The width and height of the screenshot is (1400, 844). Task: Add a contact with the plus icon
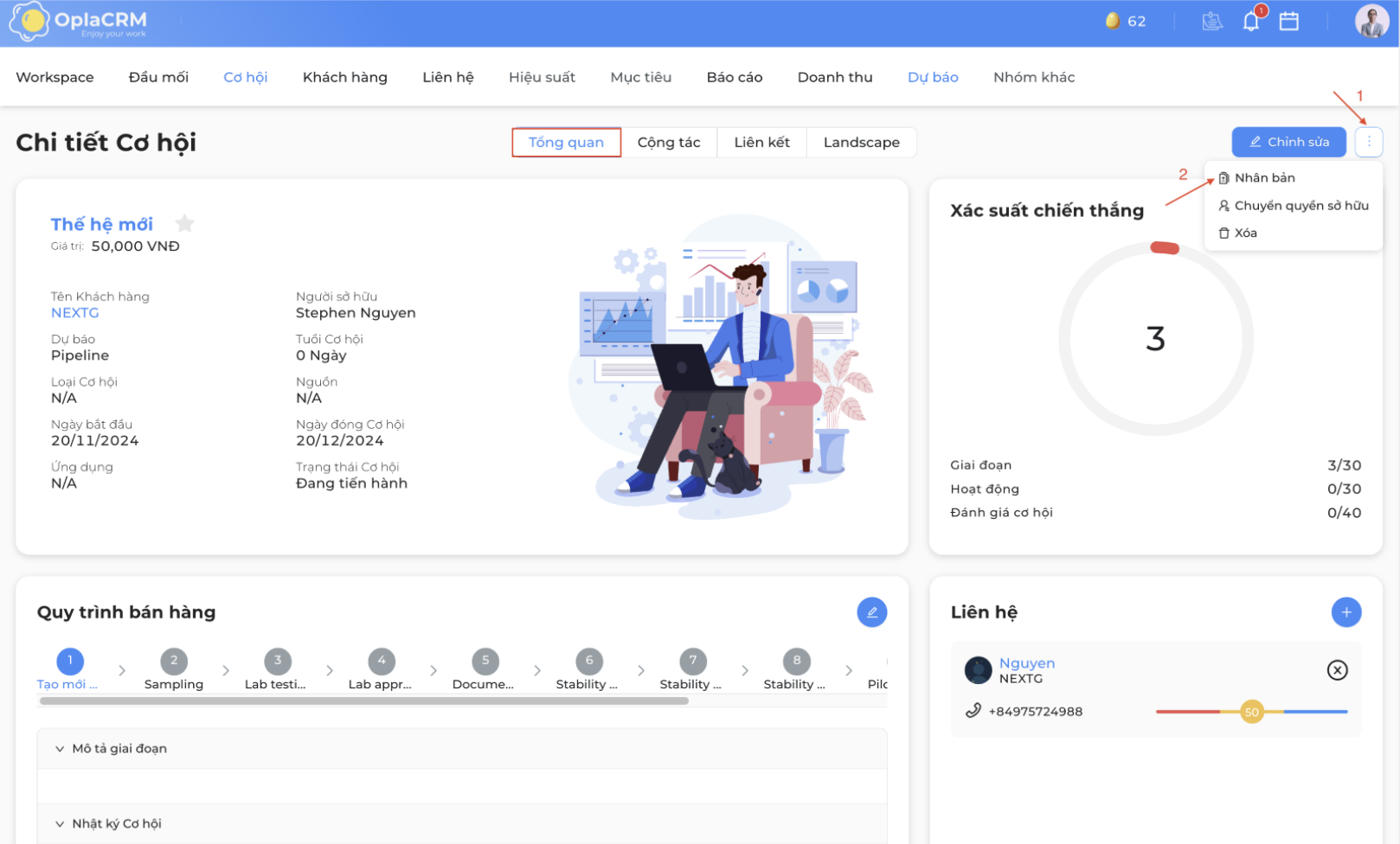click(1346, 612)
